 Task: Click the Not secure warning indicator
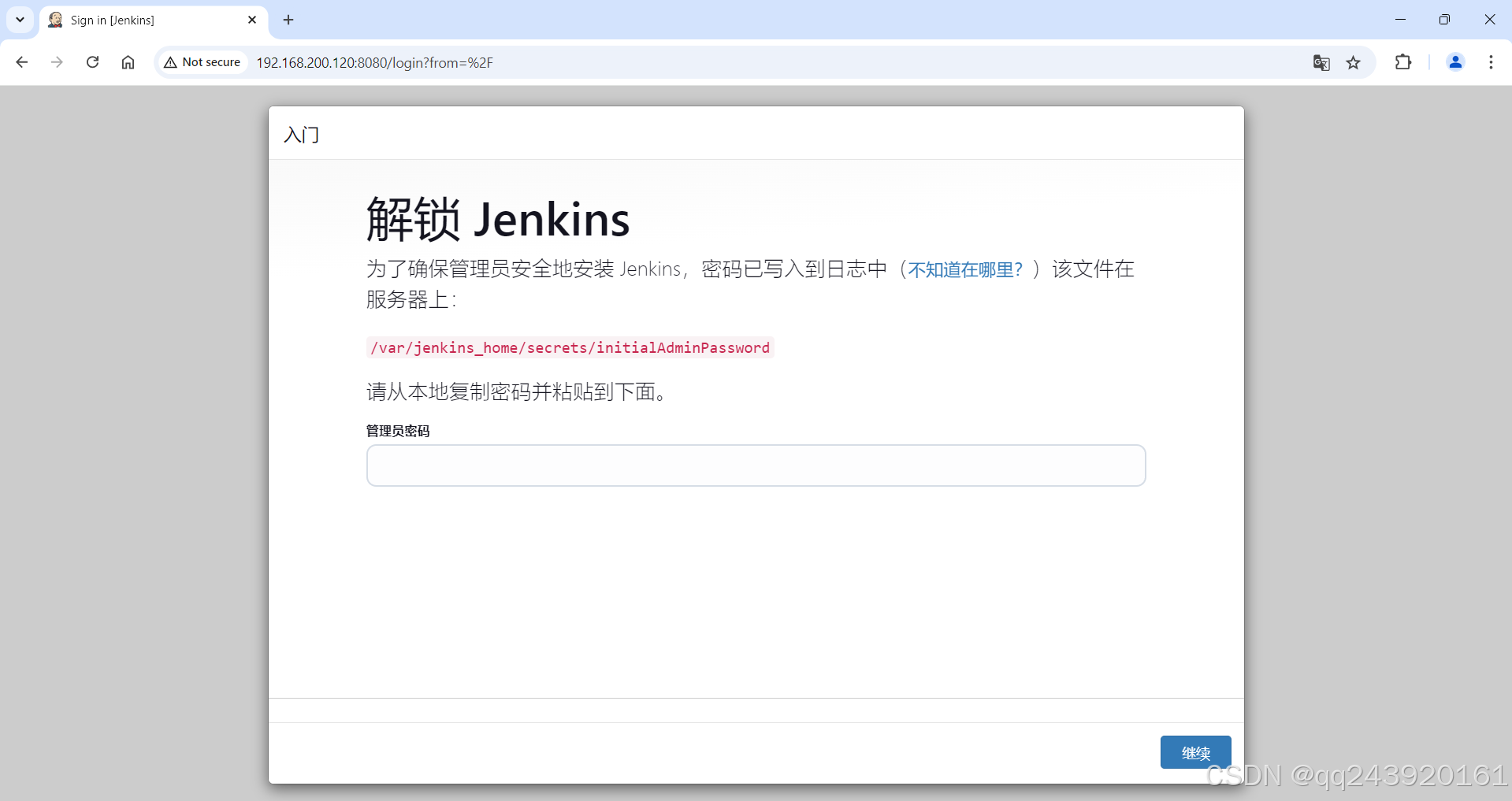coord(202,61)
